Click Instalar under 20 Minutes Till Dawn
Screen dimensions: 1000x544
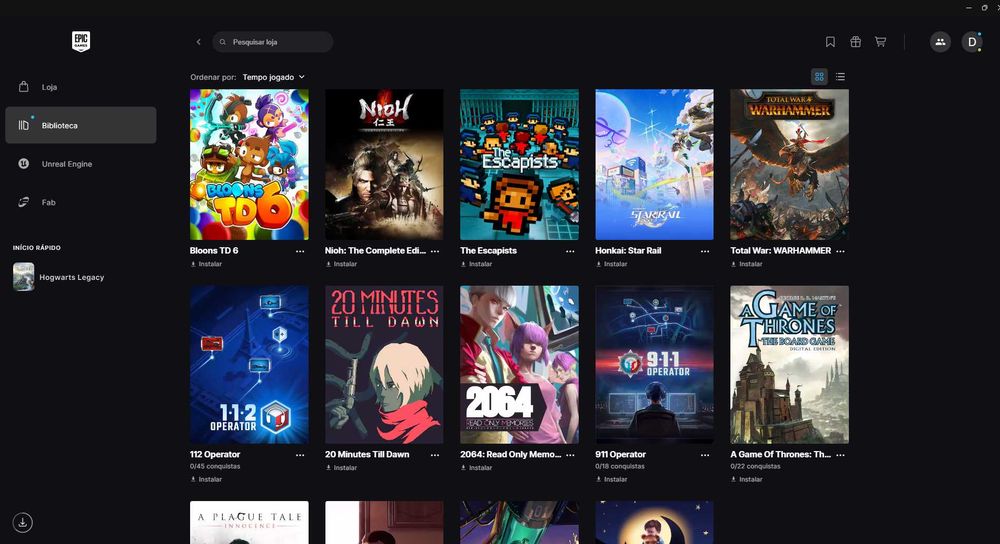click(341, 468)
